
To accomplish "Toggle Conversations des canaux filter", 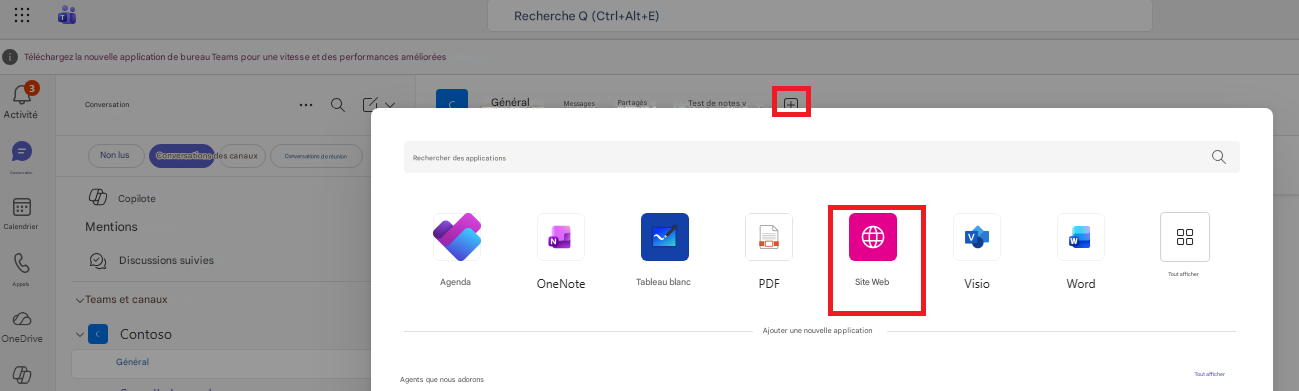I will click(208, 156).
